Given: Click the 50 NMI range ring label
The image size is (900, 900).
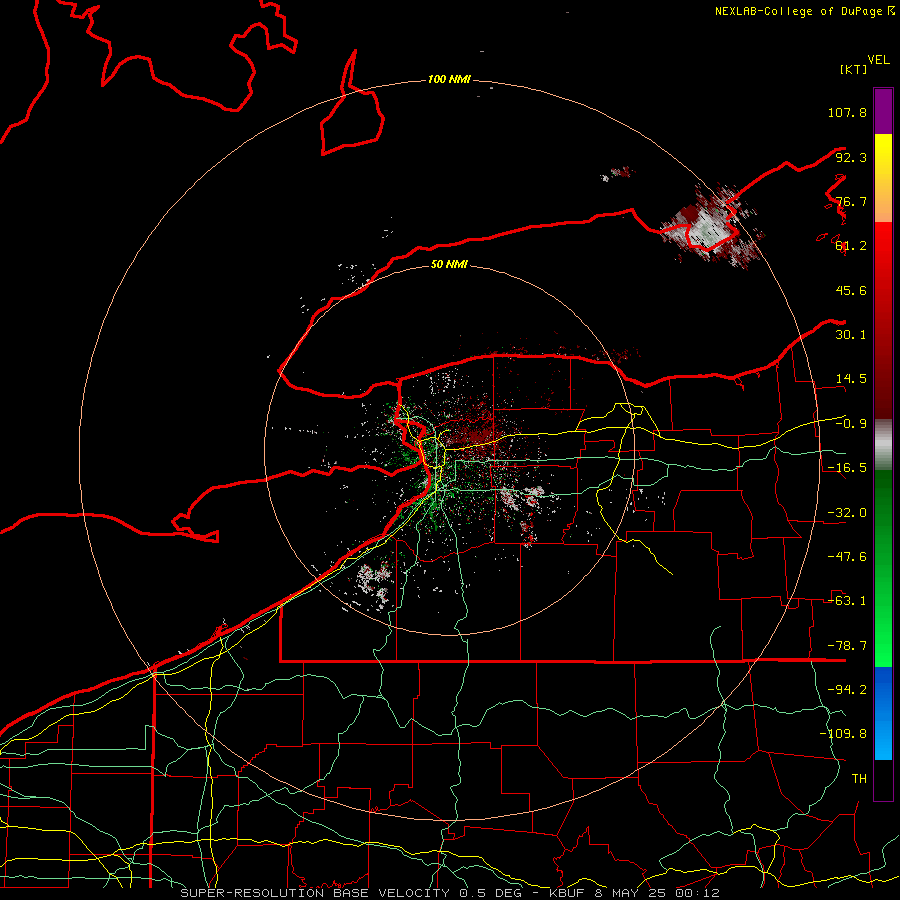Looking at the screenshot, I should (x=449, y=265).
